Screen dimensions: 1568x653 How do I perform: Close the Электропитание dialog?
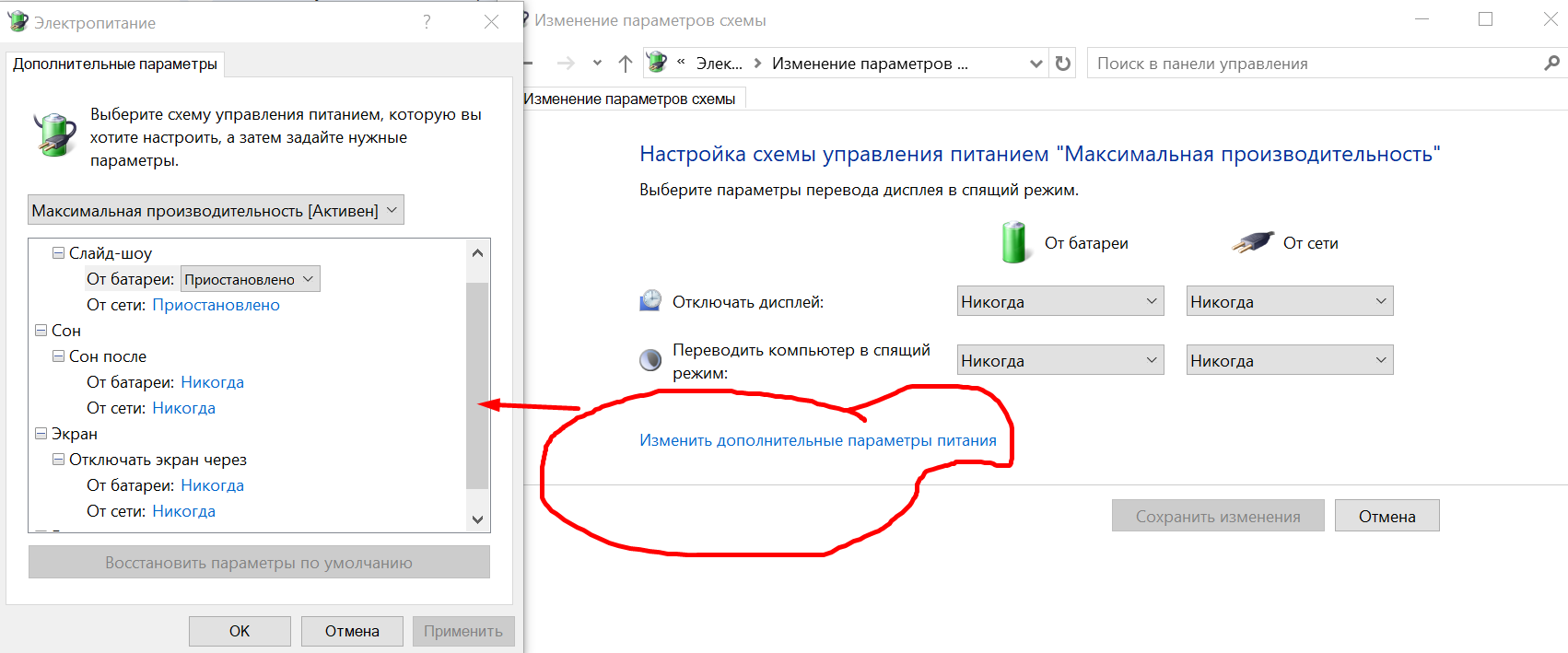491,22
